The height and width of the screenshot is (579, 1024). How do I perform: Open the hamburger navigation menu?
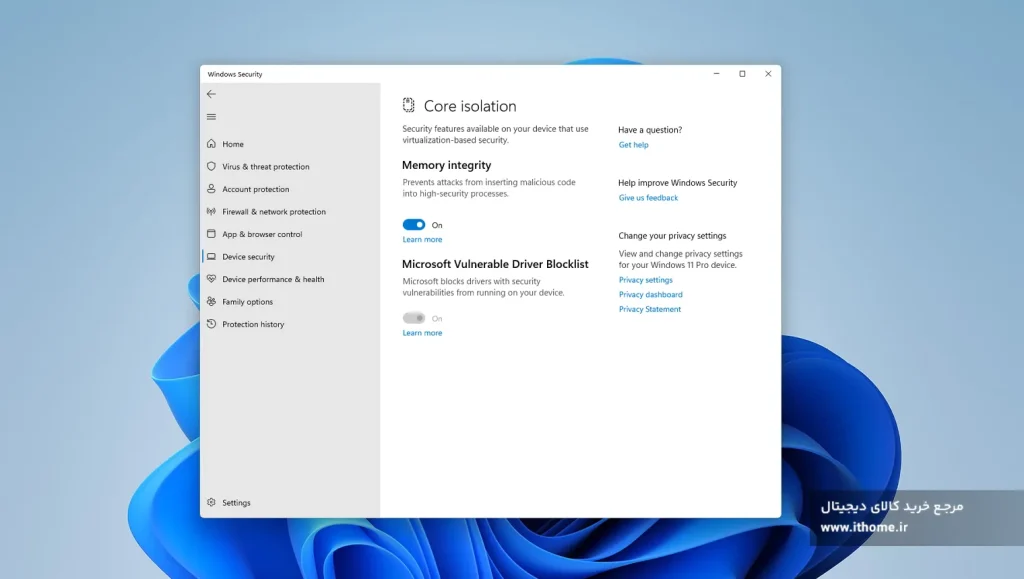point(211,117)
